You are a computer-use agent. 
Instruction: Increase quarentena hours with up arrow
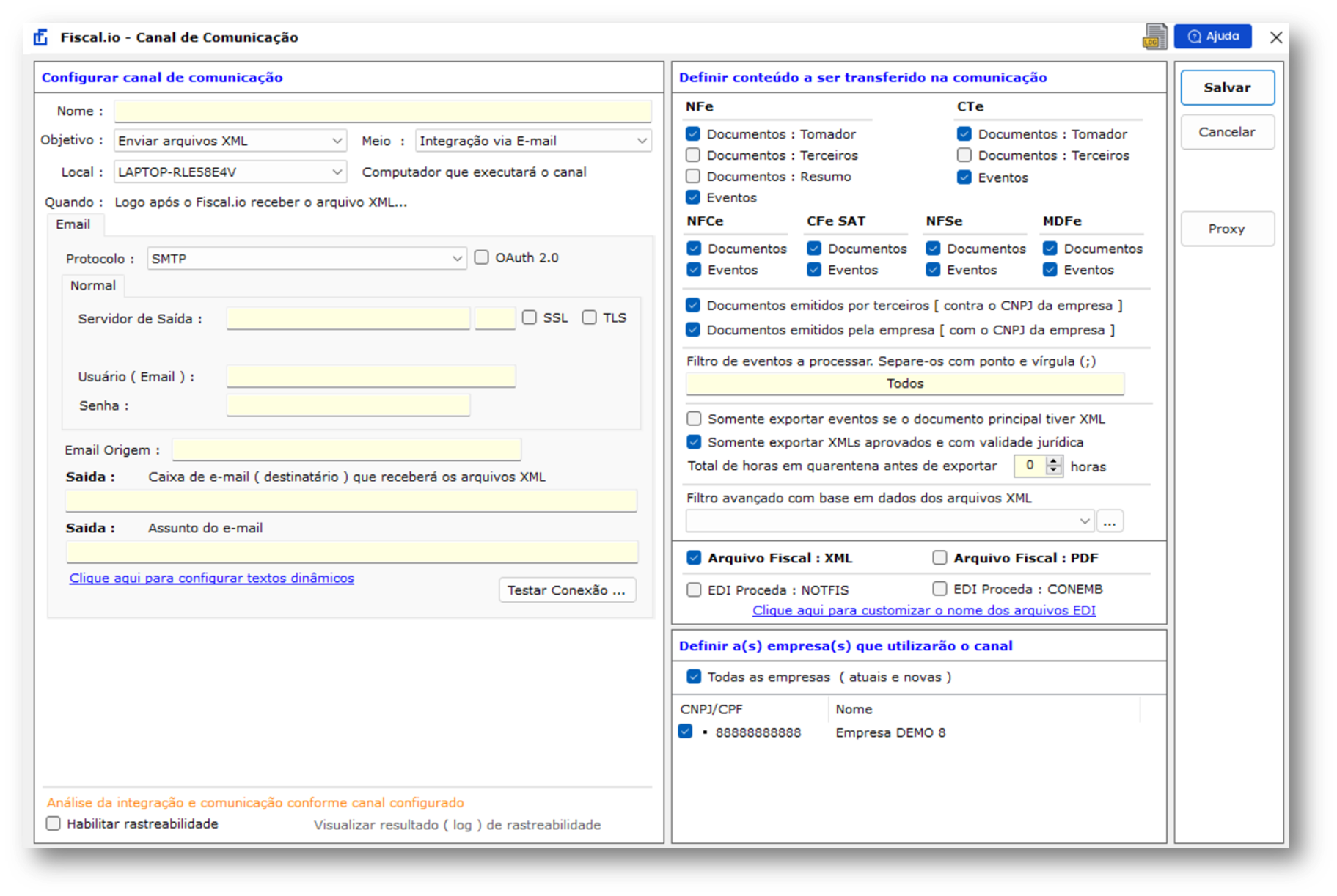pos(1054,461)
